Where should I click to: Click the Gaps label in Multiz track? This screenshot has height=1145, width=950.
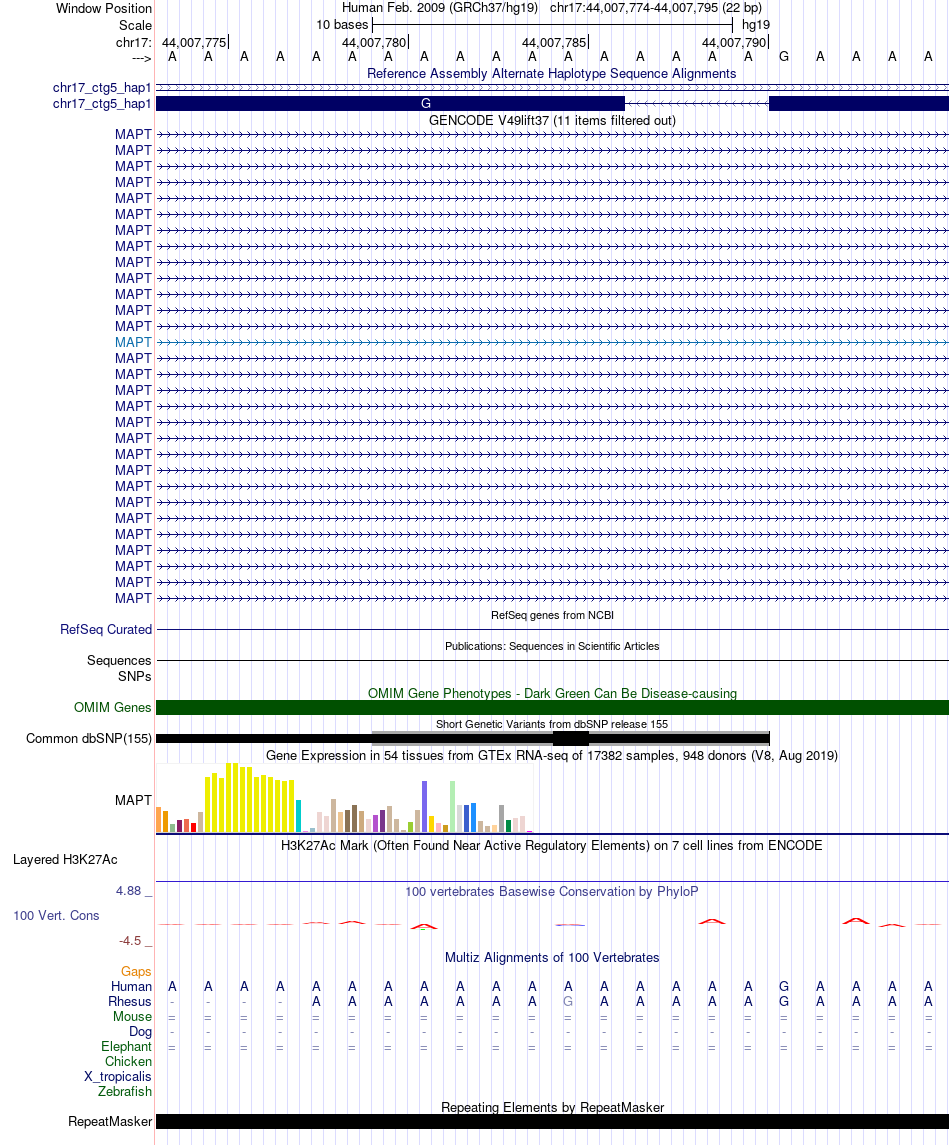point(137,972)
